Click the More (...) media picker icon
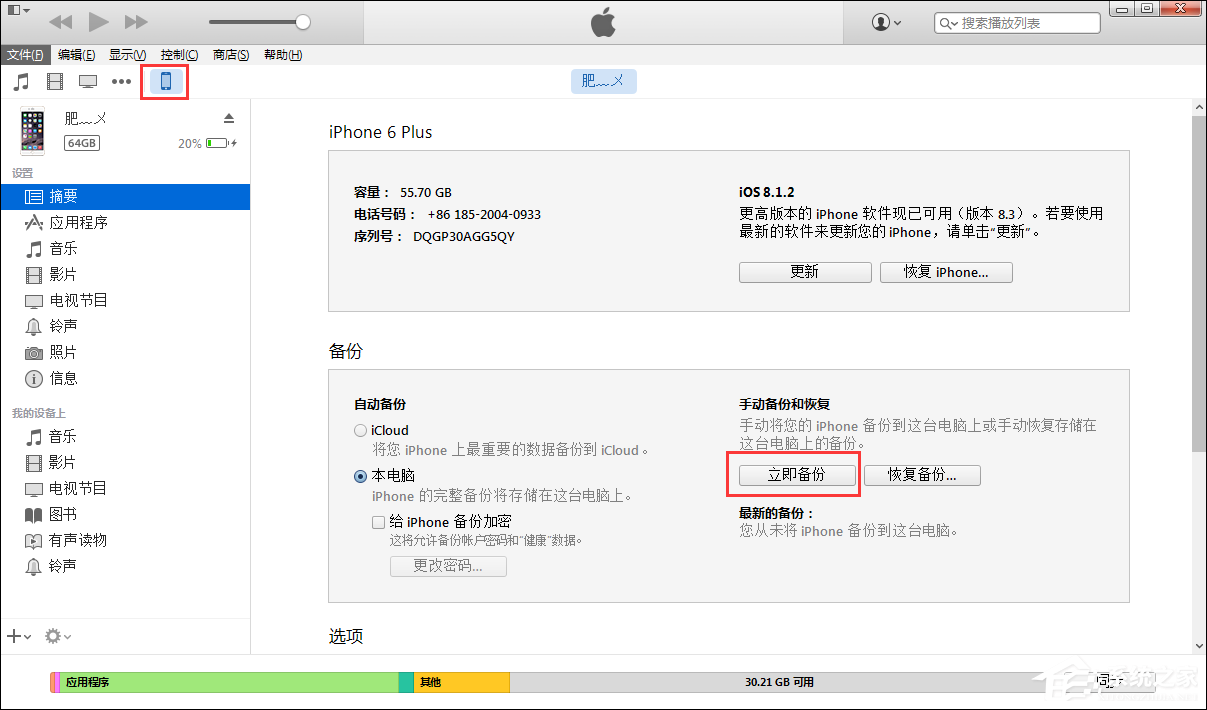The height and width of the screenshot is (710, 1207). coord(121,81)
